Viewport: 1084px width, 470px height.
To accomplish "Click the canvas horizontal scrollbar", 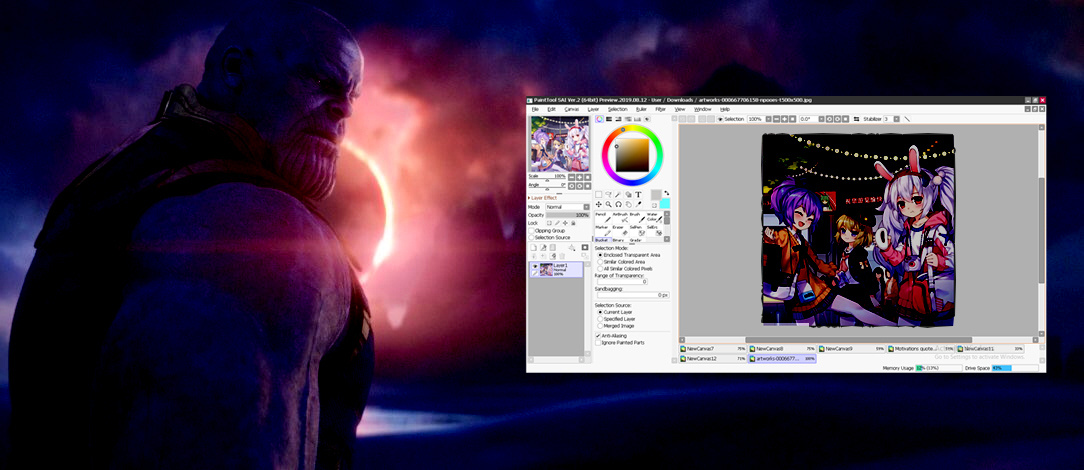I will click(858, 339).
